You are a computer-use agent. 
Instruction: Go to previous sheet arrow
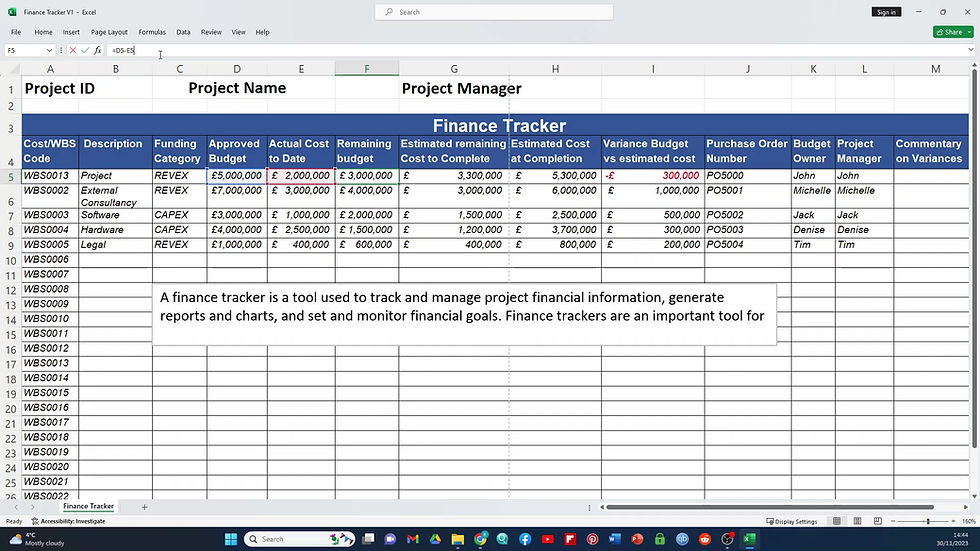pyautogui.click(x=16, y=507)
